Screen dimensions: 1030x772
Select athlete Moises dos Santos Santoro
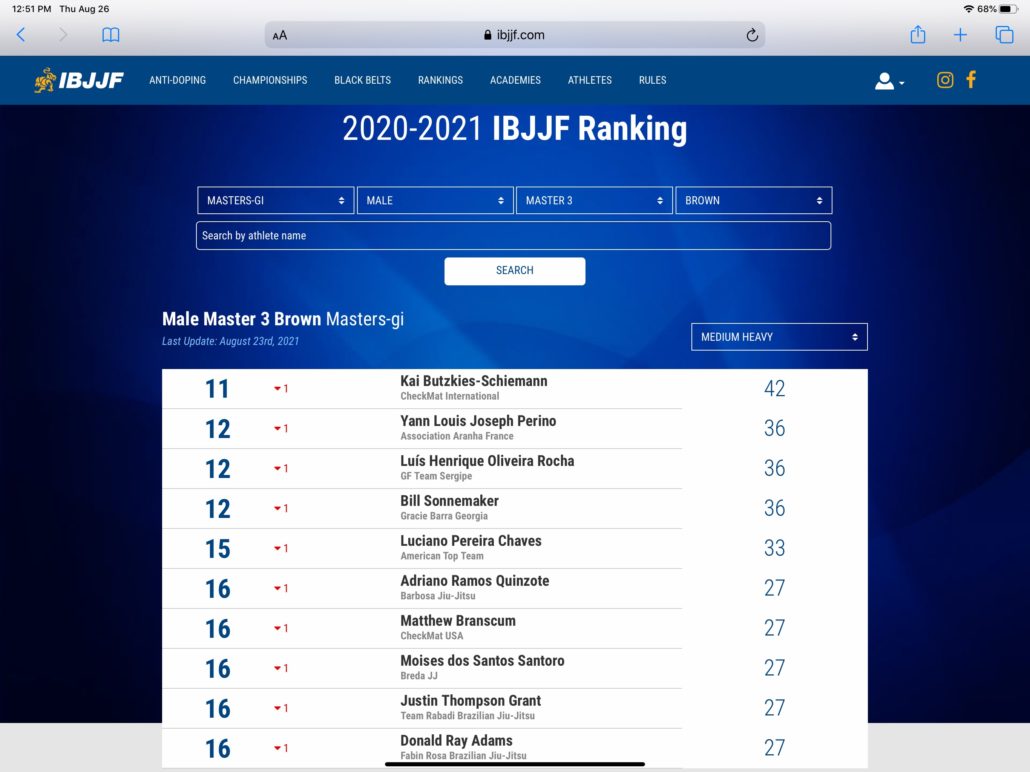(482, 661)
